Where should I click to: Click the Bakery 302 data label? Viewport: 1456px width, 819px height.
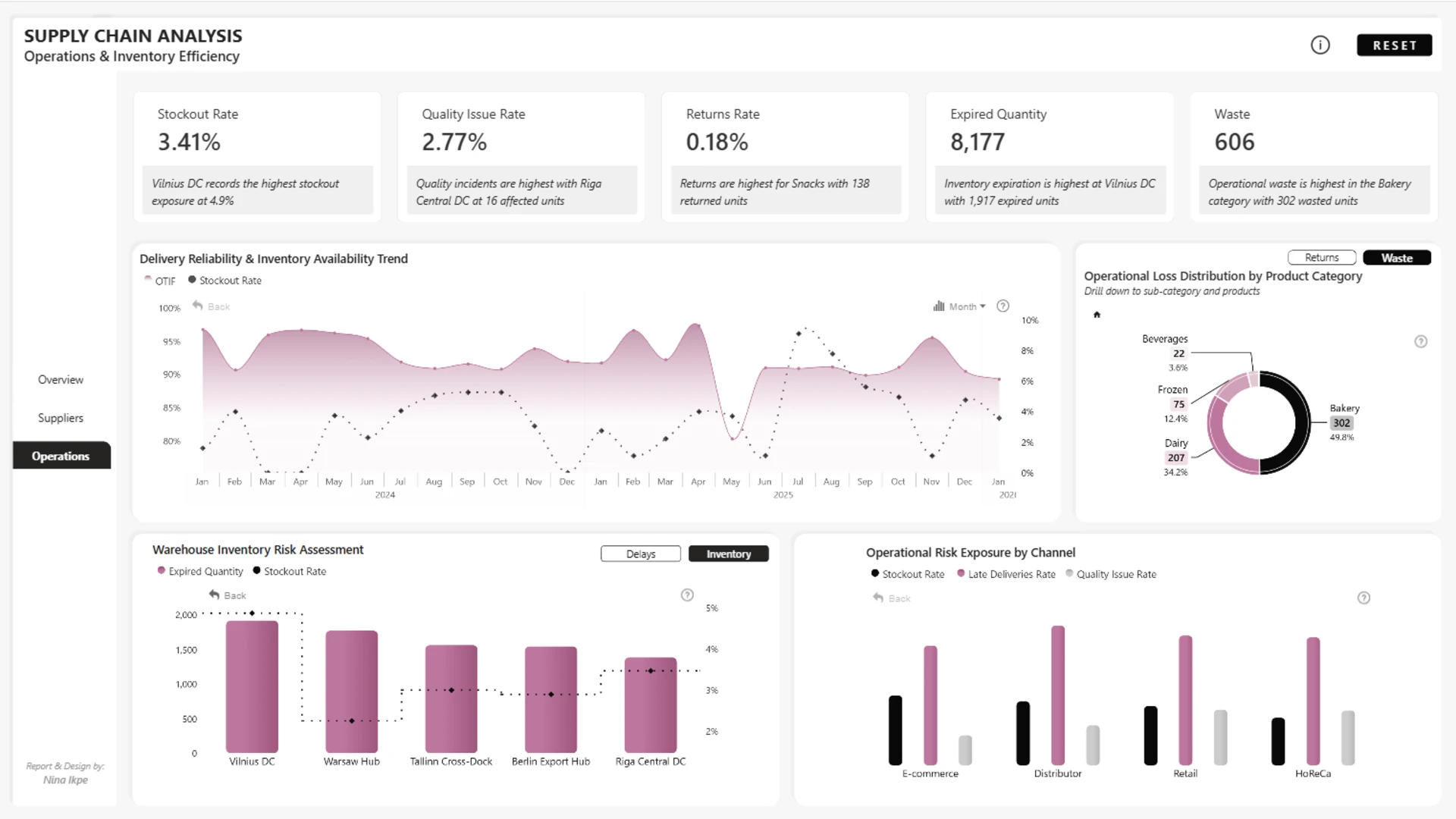point(1341,423)
